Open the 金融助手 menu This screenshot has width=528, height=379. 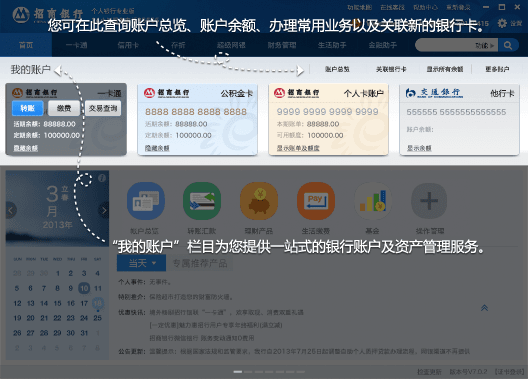tap(383, 45)
